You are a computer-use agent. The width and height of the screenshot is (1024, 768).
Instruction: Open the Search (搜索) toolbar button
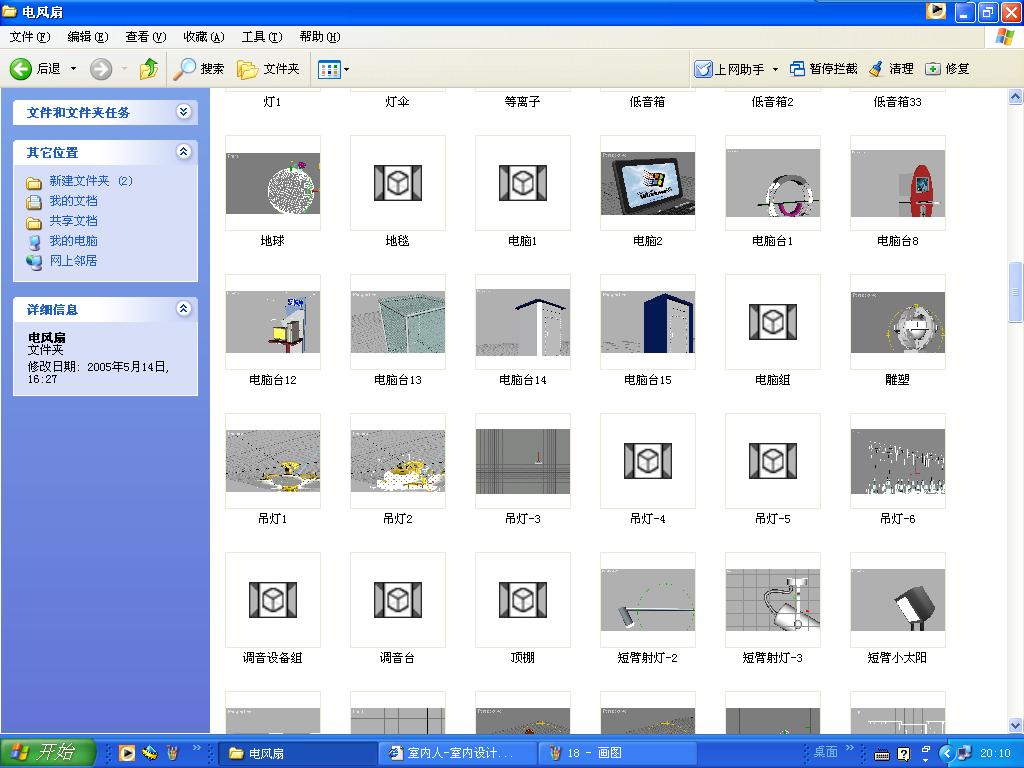[199, 69]
